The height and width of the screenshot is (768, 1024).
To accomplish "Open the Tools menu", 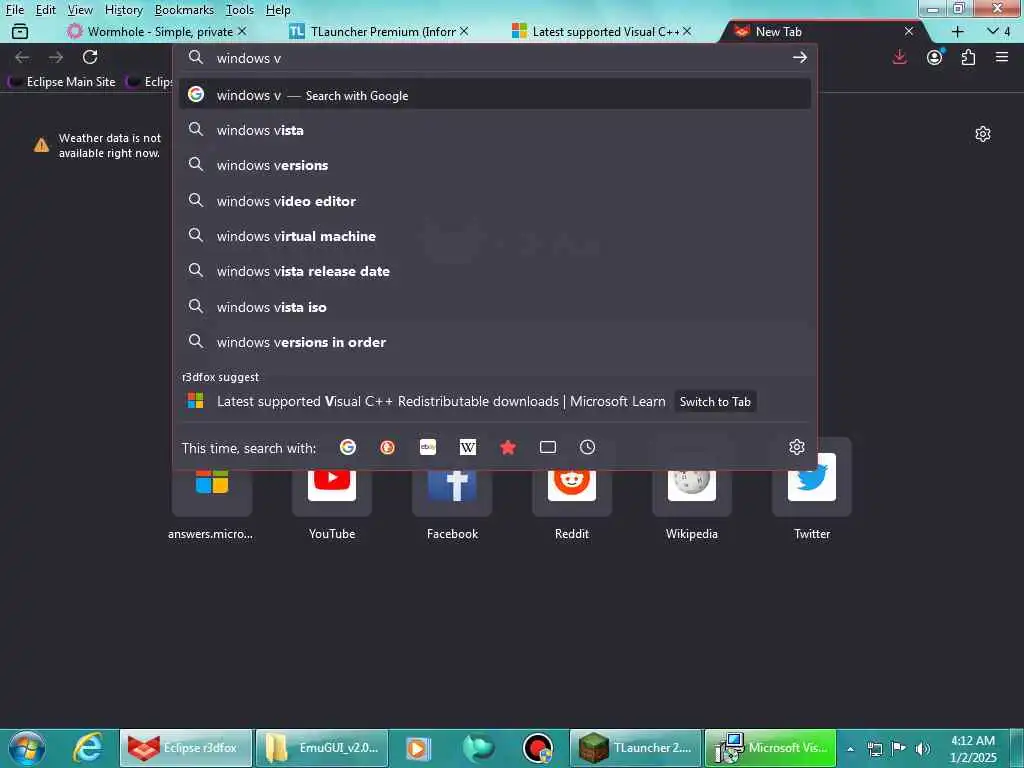I will [239, 10].
